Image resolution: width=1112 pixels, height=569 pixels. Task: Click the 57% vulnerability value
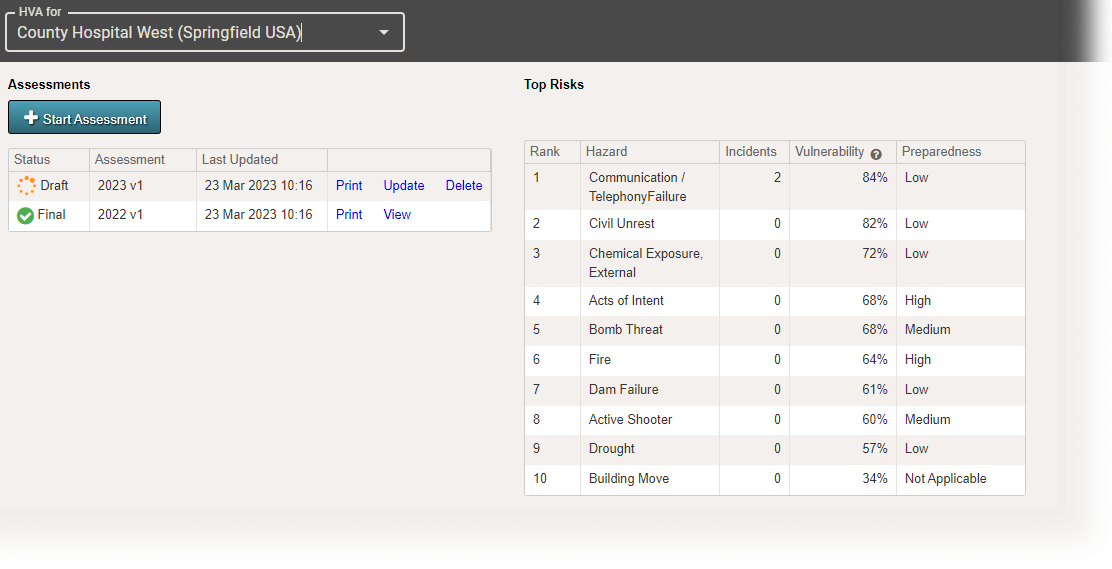pyautogui.click(x=874, y=449)
